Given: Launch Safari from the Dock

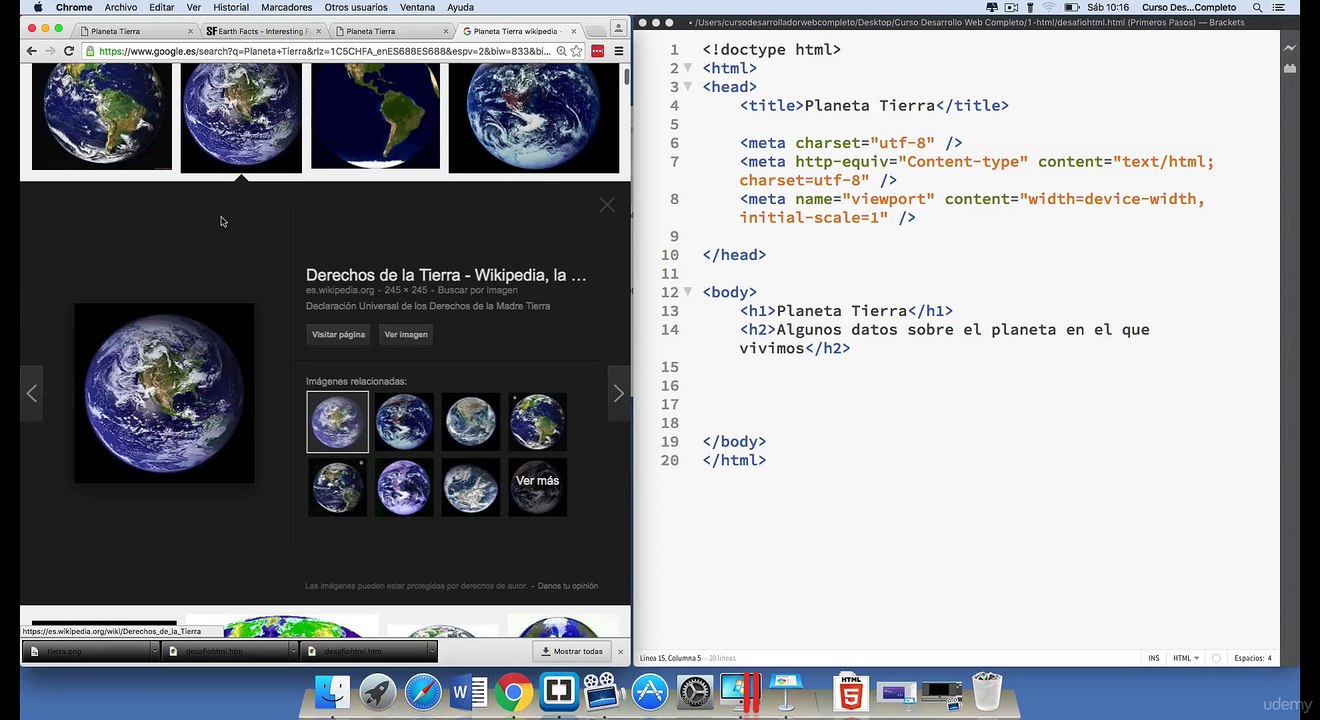Looking at the screenshot, I should pos(423,691).
